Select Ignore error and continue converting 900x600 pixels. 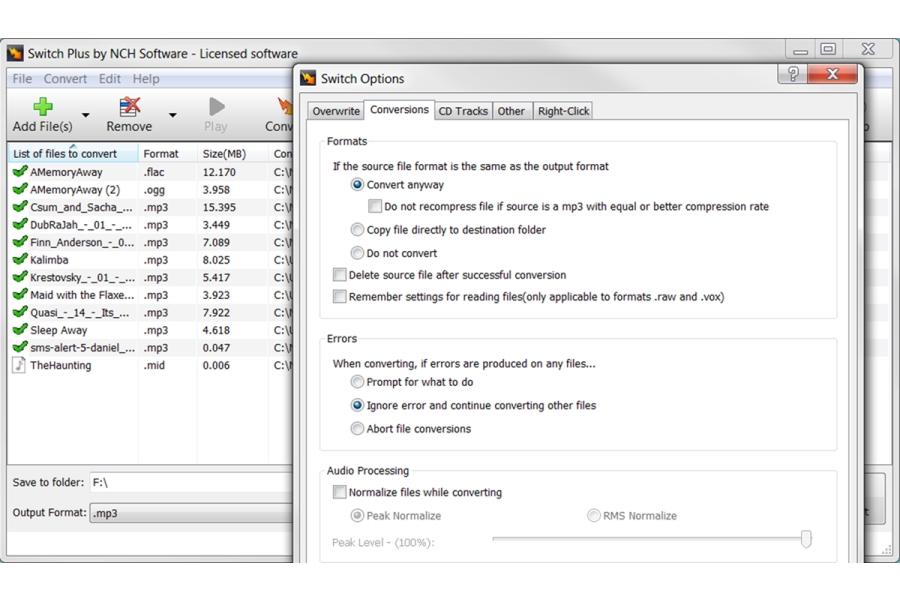357,405
